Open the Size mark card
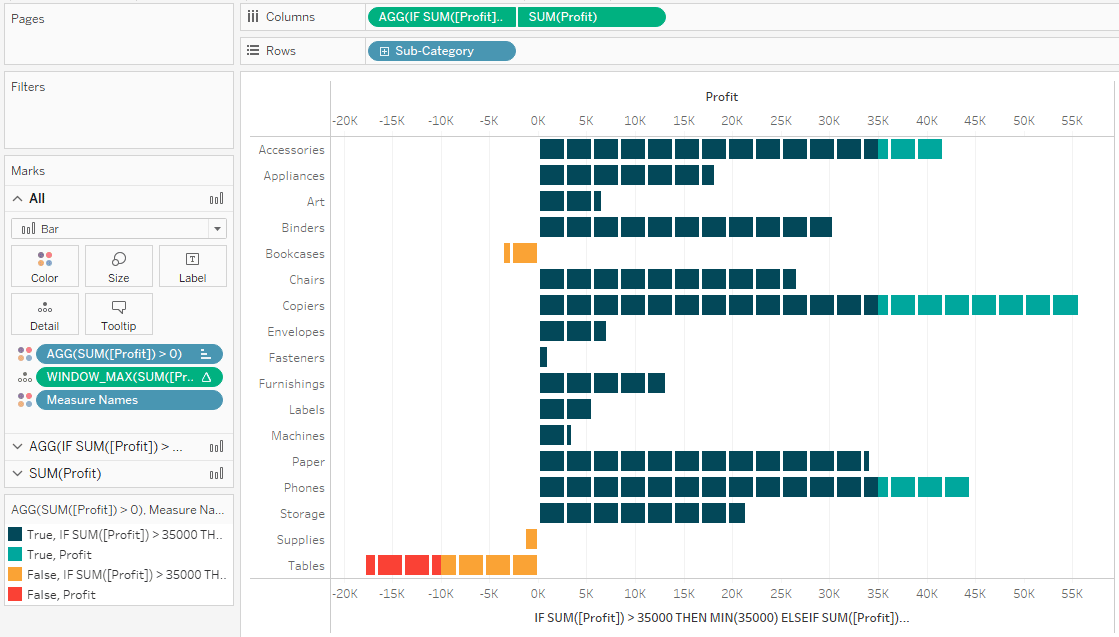Viewport: 1119px width, 637px height. tap(119, 266)
